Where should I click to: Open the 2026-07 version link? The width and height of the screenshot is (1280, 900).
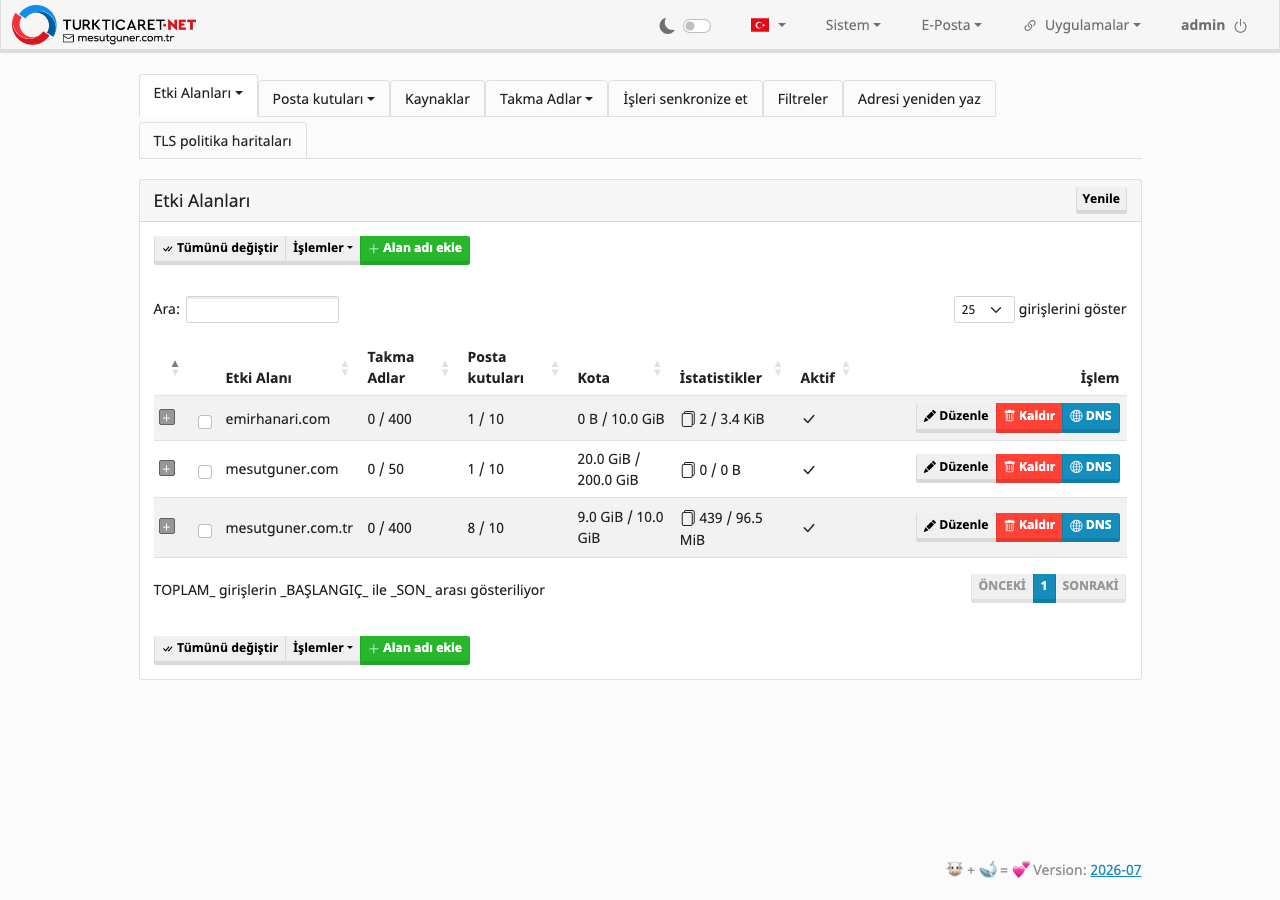[1115, 870]
